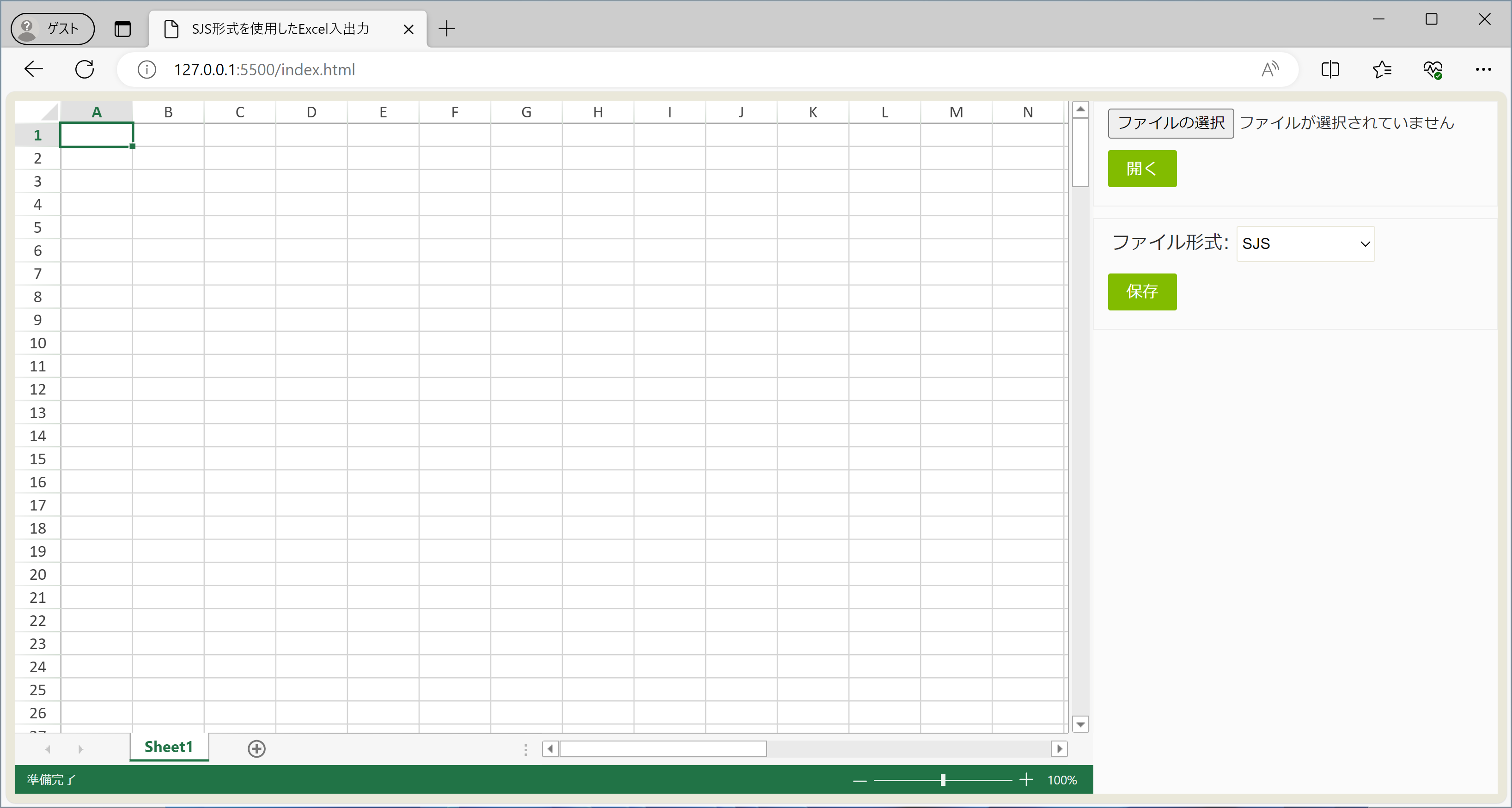
Task: Select row 1 header
Action: point(37,135)
